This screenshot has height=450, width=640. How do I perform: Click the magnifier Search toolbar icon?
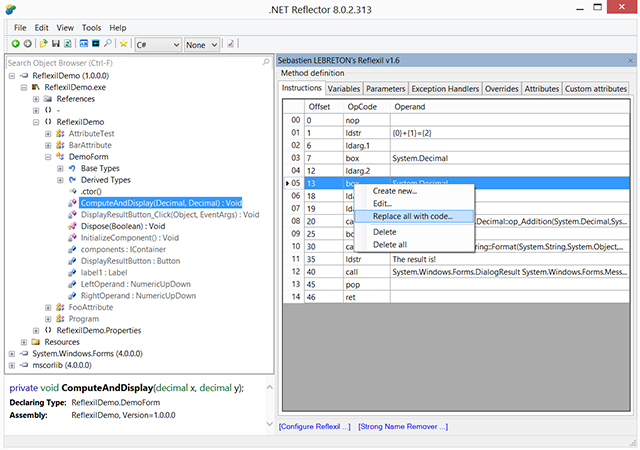(108, 43)
